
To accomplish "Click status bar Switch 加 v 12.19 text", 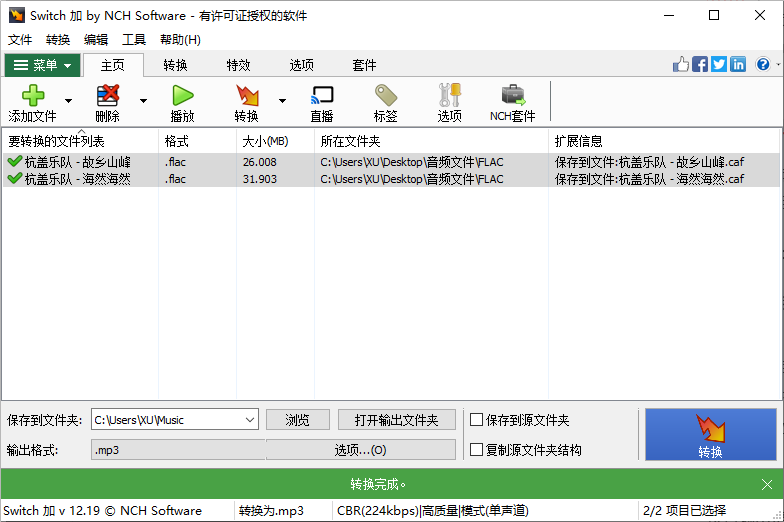I will click(102, 510).
